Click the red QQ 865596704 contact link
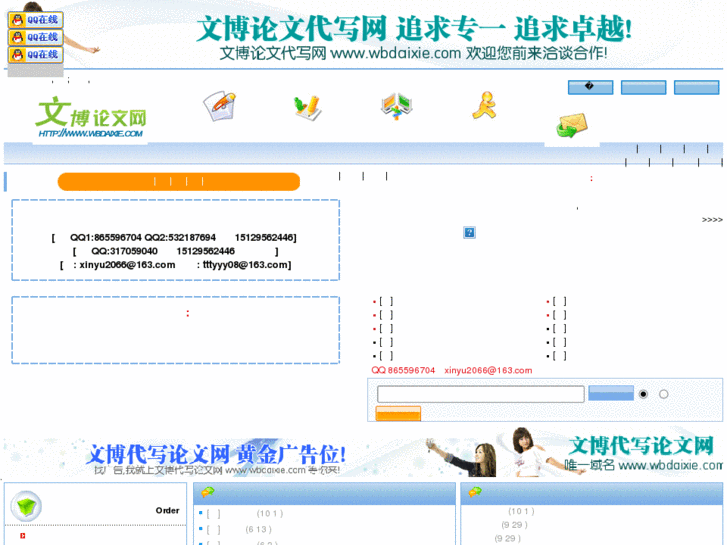Viewport: 727px width, 545px height. tap(403, 371)
